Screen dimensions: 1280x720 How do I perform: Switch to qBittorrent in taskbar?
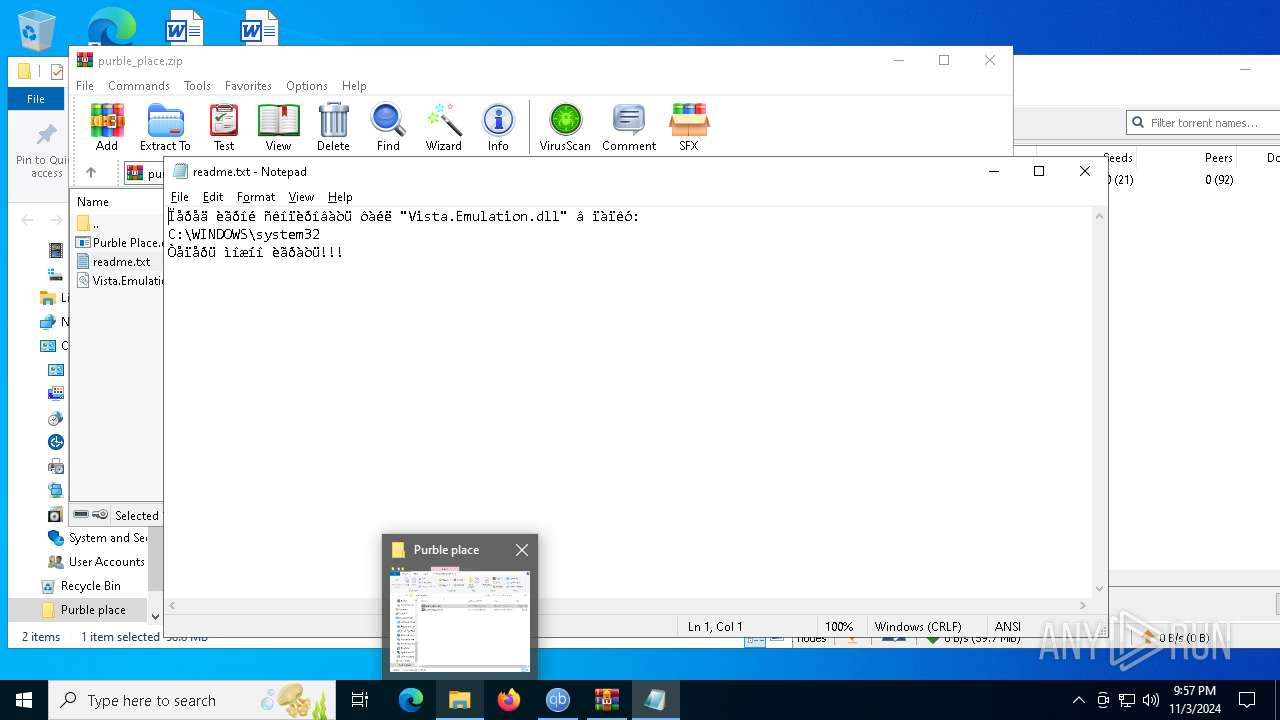point(557,700)
